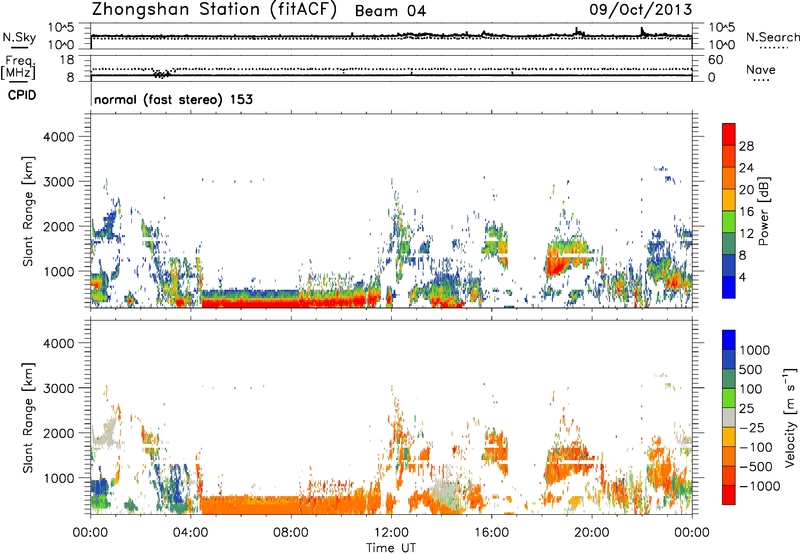Click the velocity colorbar tick '-500'

(x=756, y=467)
